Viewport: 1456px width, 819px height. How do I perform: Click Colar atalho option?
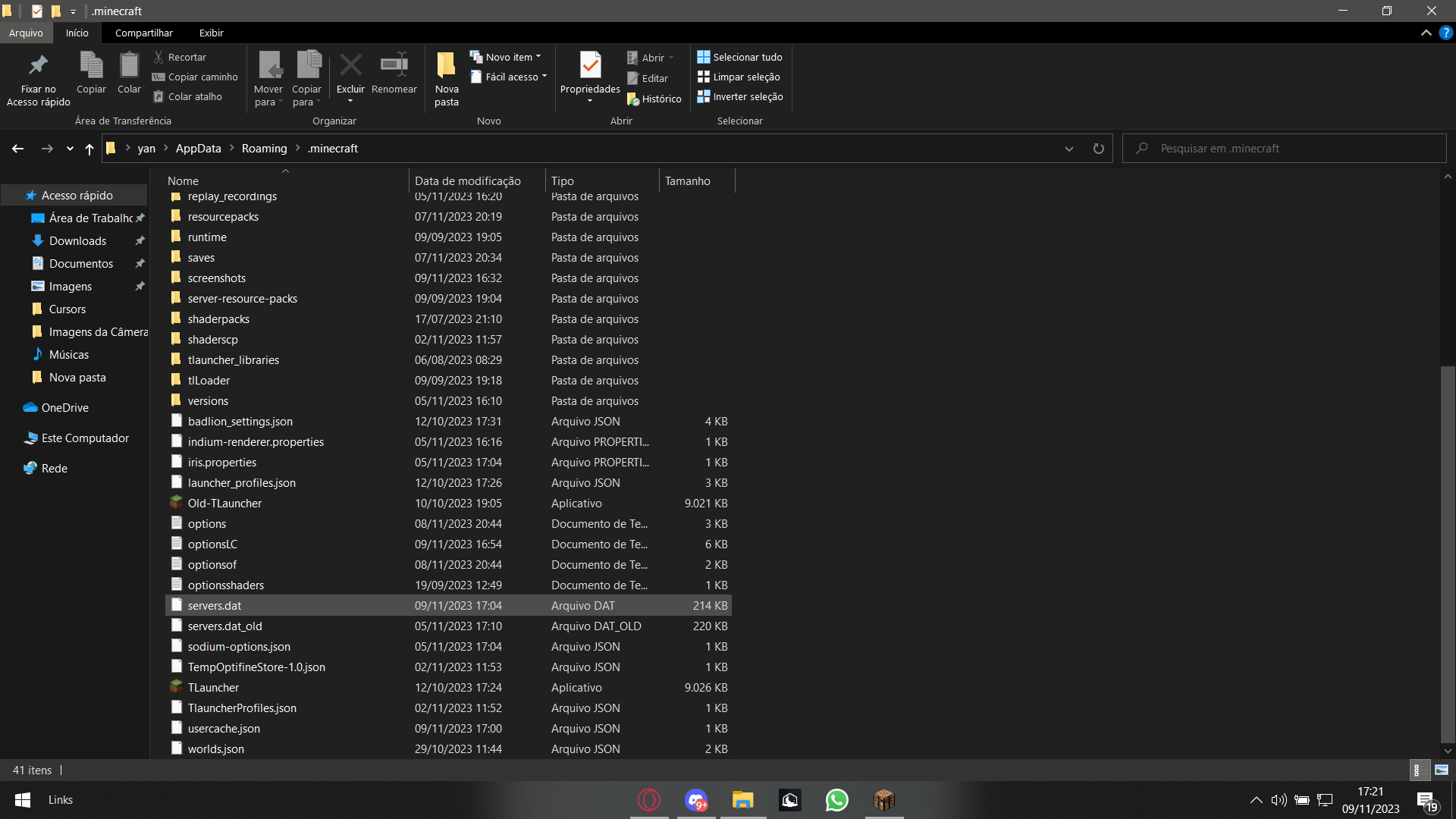coord(187,96)
